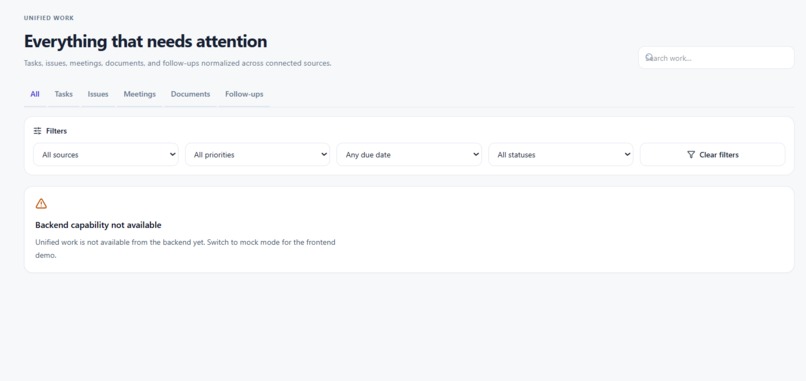The height and width of the screenshot is (381, 806).
Task: Open the Meetings tab
Action: 140,95
